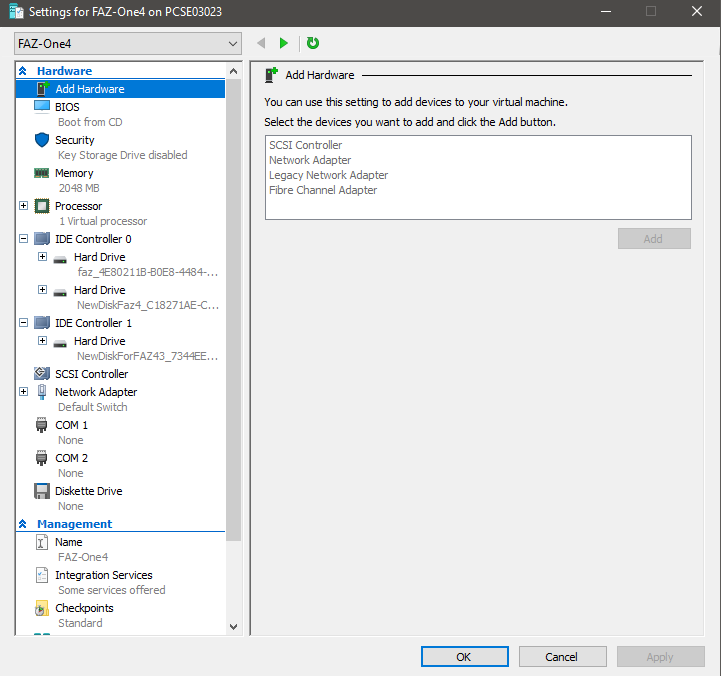This screenshot has width=721, height=676.
Task: Click the green forward navigation arrow
Action: tap(284, 43)
